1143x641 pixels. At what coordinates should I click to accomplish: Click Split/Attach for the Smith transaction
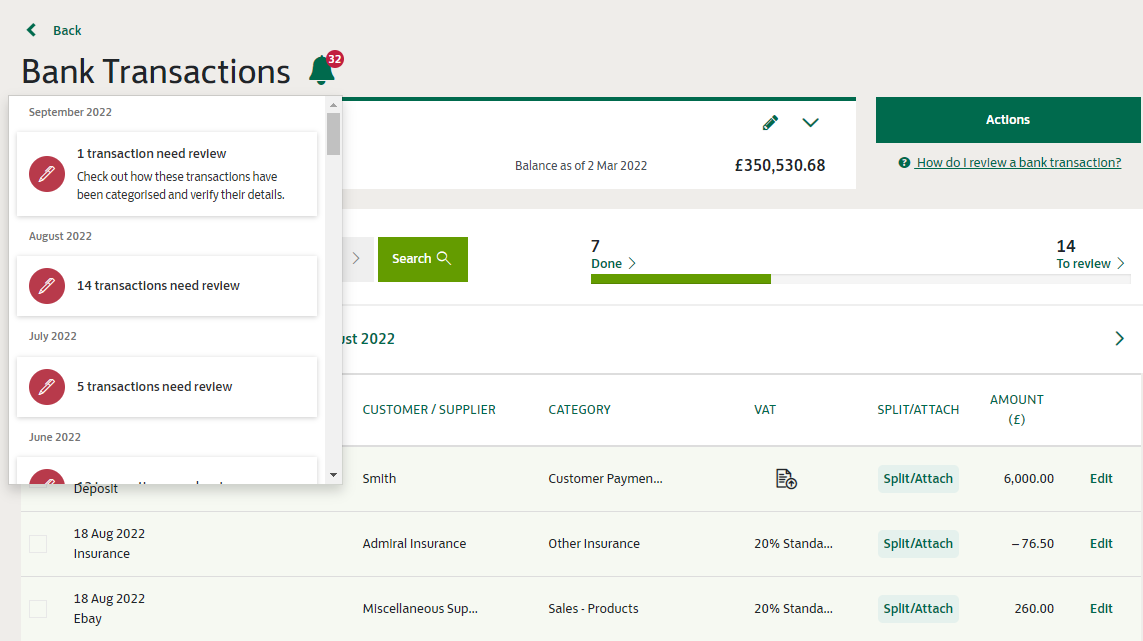(x=918, y=479)
